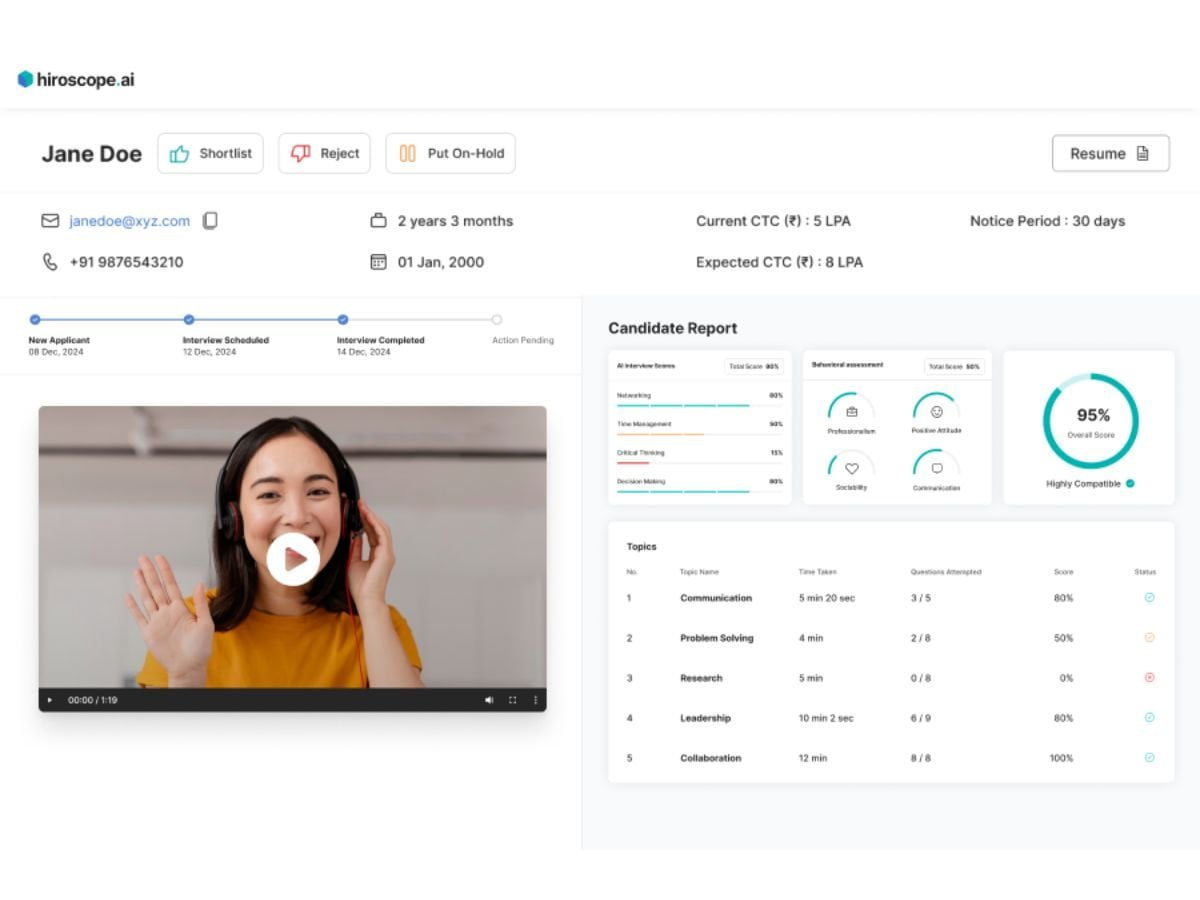Reject the candidate
Image resolution: width=1200 pixels, height=900 pixels.
324,154
